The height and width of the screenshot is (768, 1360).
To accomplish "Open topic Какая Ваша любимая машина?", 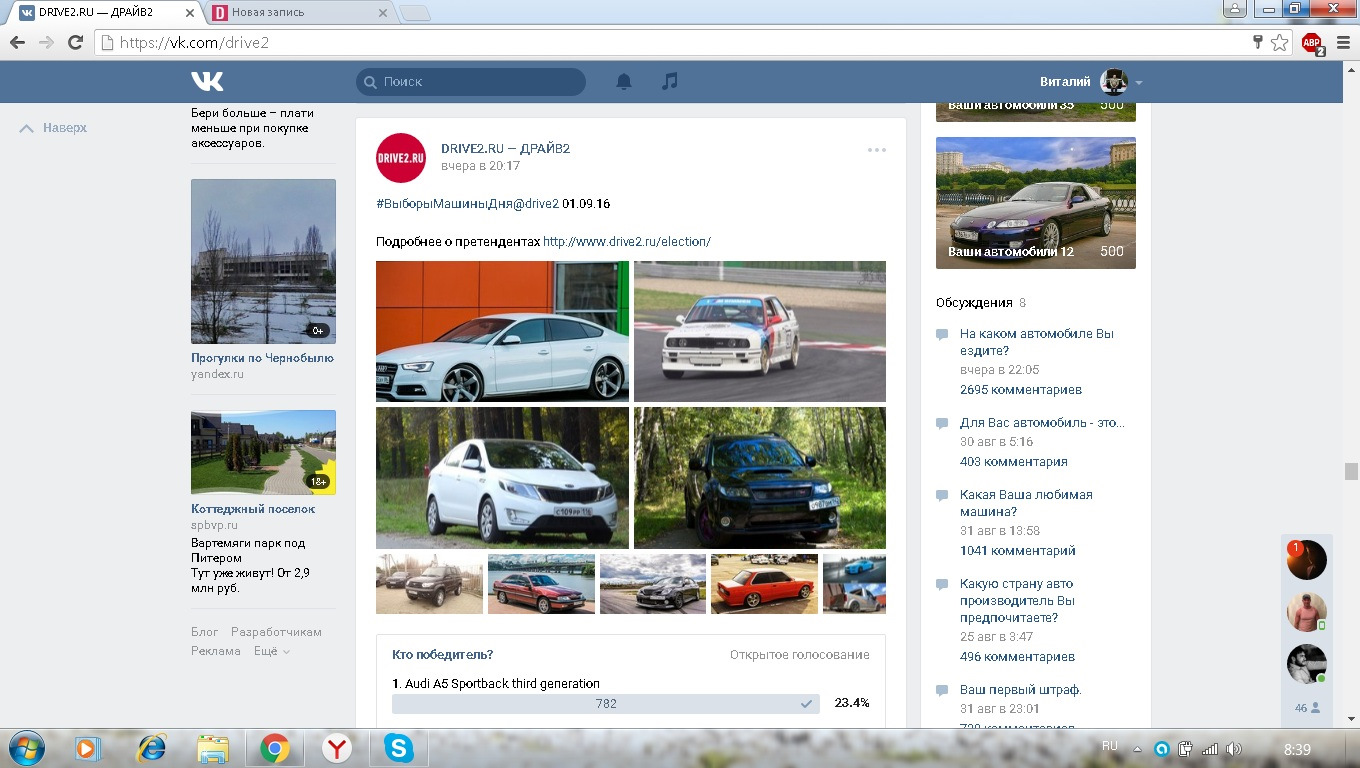I will (1026, 503).
